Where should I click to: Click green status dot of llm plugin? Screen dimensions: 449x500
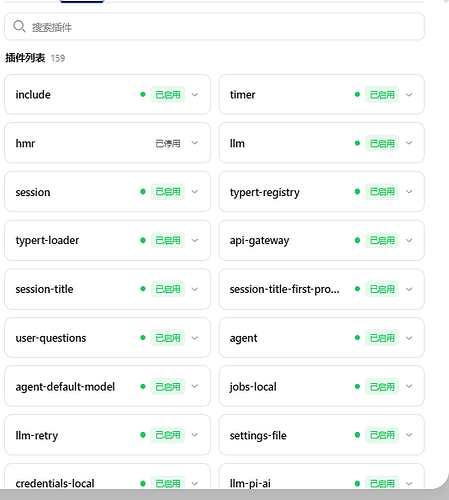coord(357,143)
